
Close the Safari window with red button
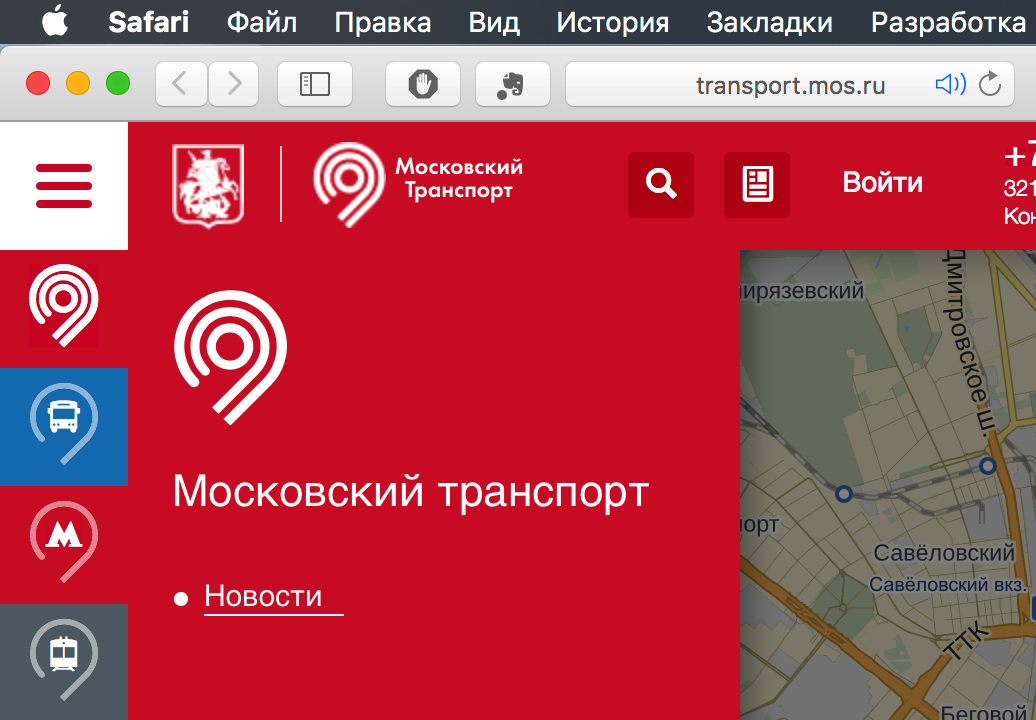click(x=38, y=83)
